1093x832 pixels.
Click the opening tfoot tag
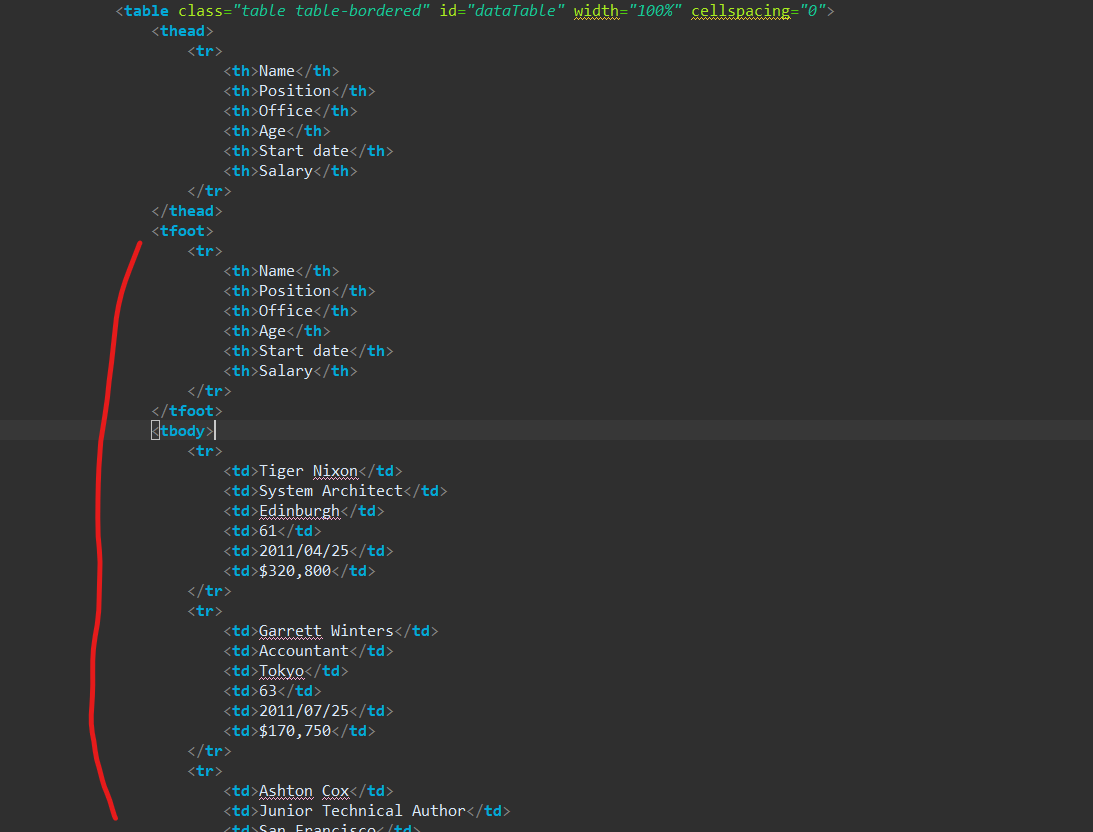[x=183, y=231]
